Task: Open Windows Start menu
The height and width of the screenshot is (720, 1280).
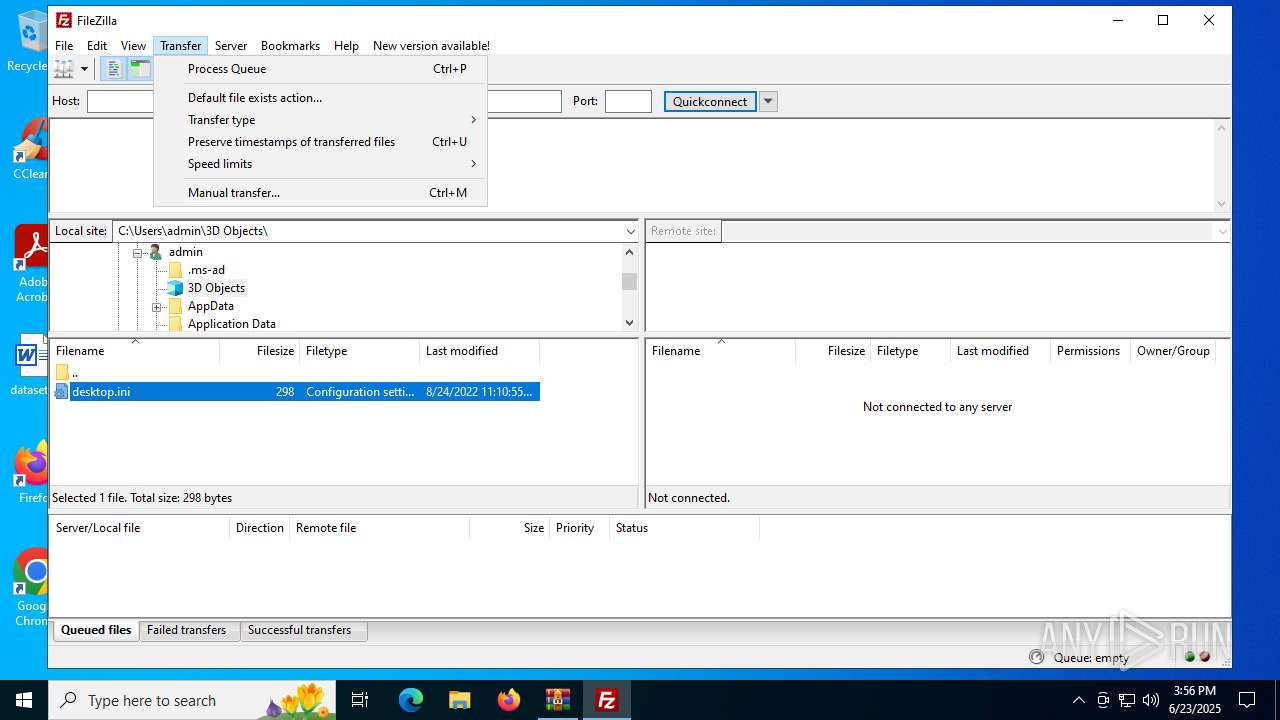Action: tap(24, 700)
